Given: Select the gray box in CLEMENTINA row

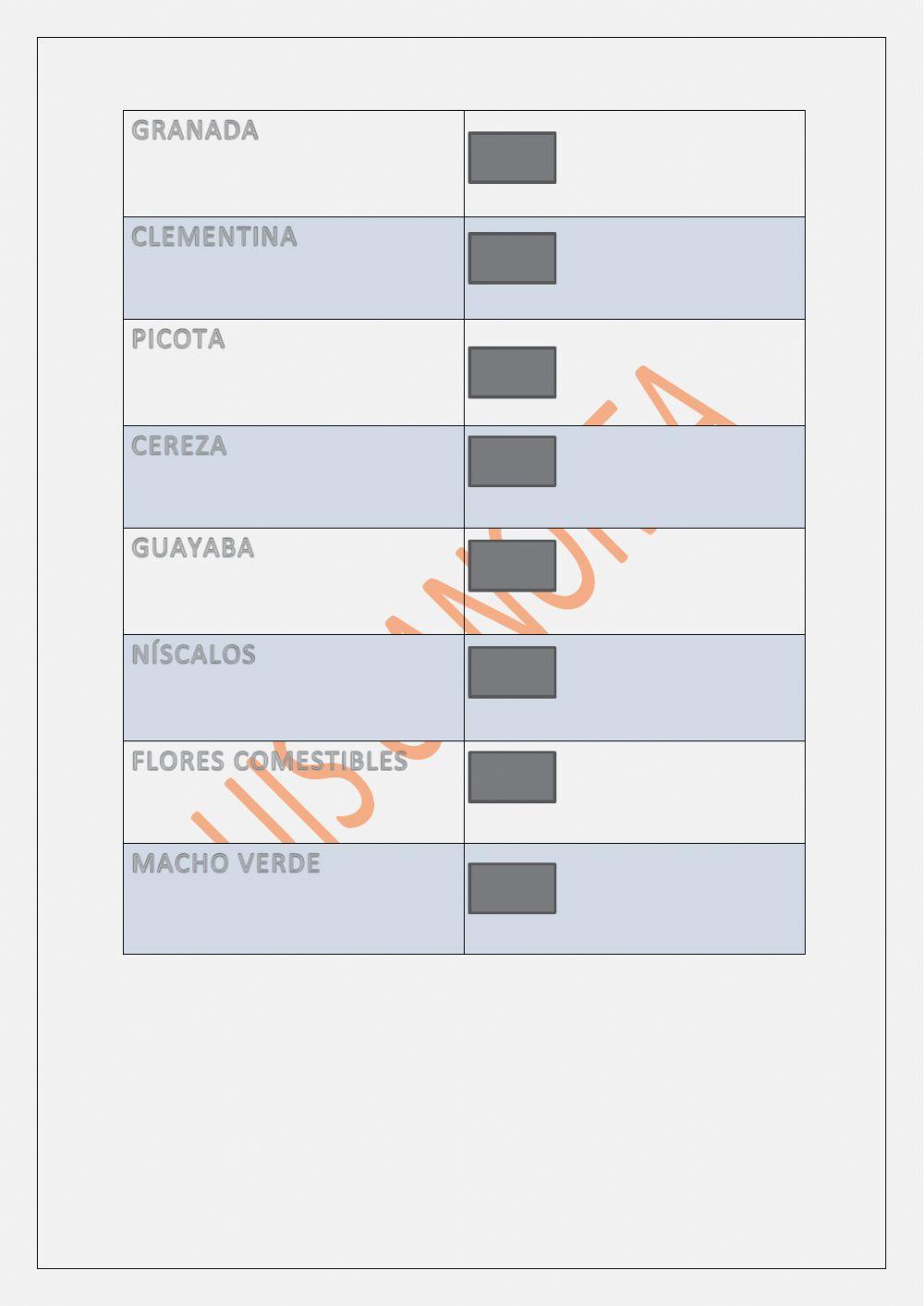Looking at the screenshot, I should coord(512,258).
